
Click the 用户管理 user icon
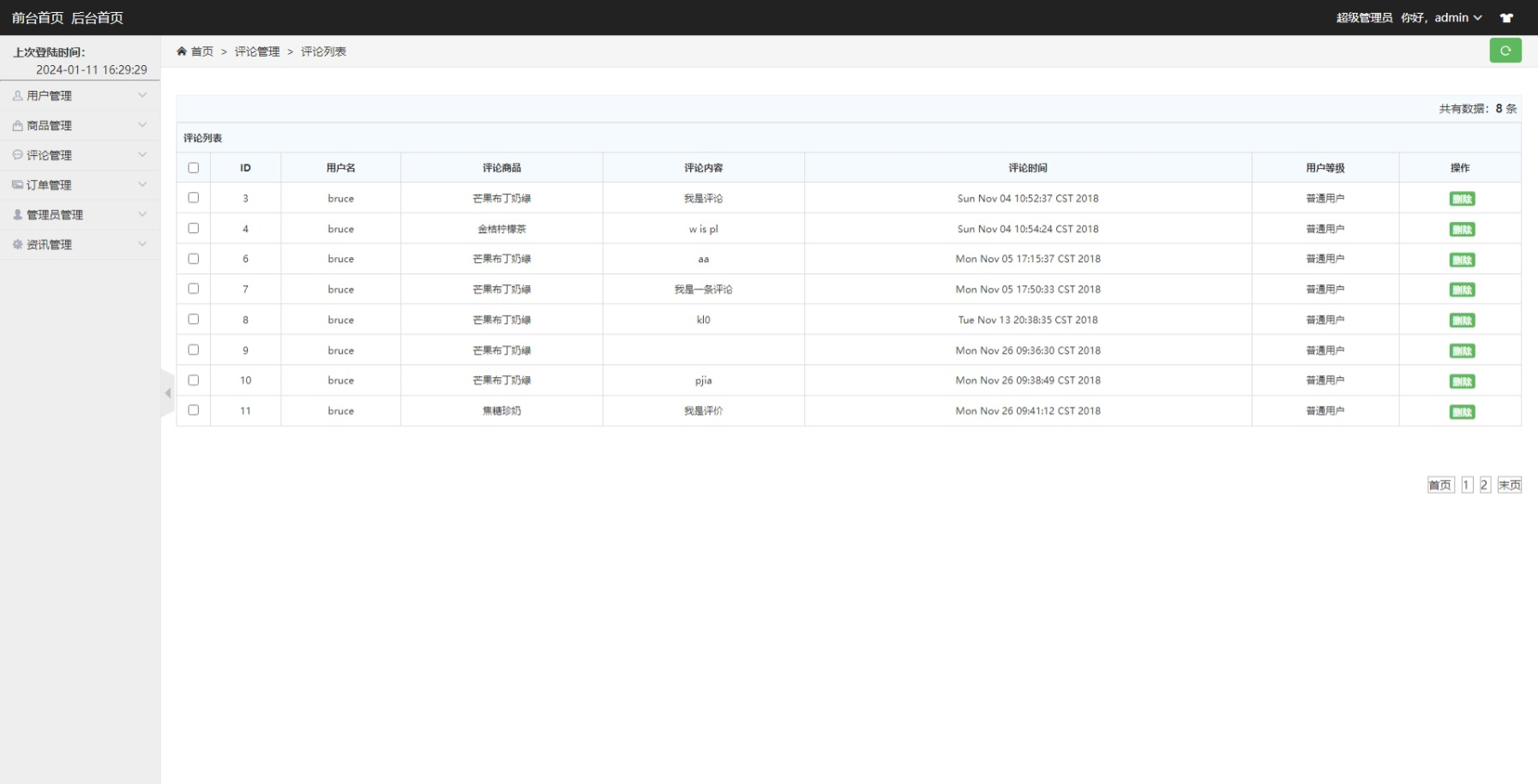click(x=17, y=96)
